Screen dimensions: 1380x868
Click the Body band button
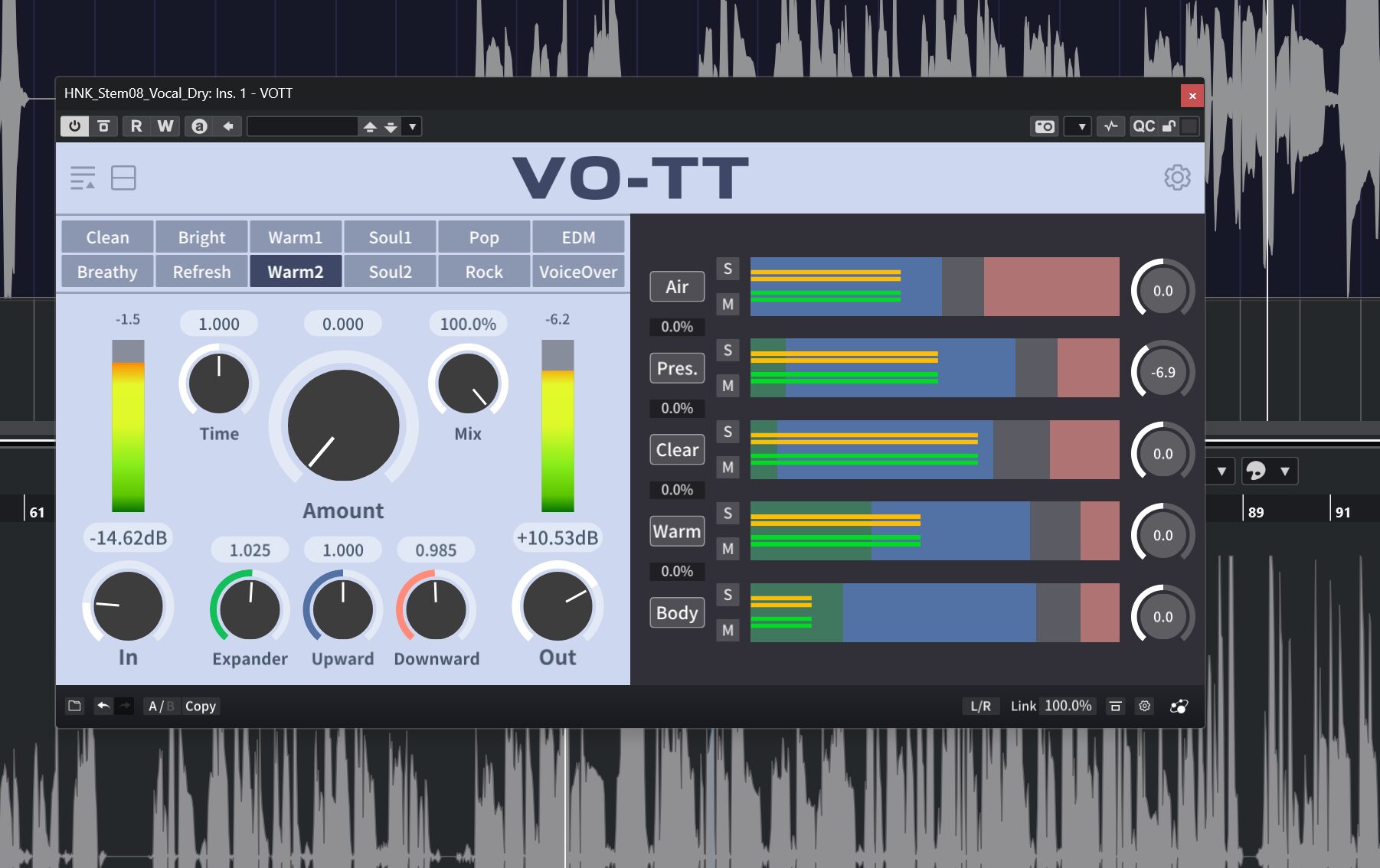(677, 613)
